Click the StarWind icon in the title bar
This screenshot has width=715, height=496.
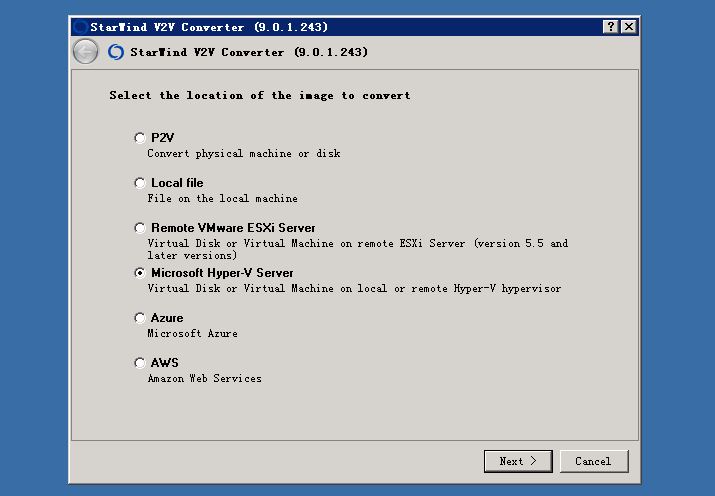[80, 27]
